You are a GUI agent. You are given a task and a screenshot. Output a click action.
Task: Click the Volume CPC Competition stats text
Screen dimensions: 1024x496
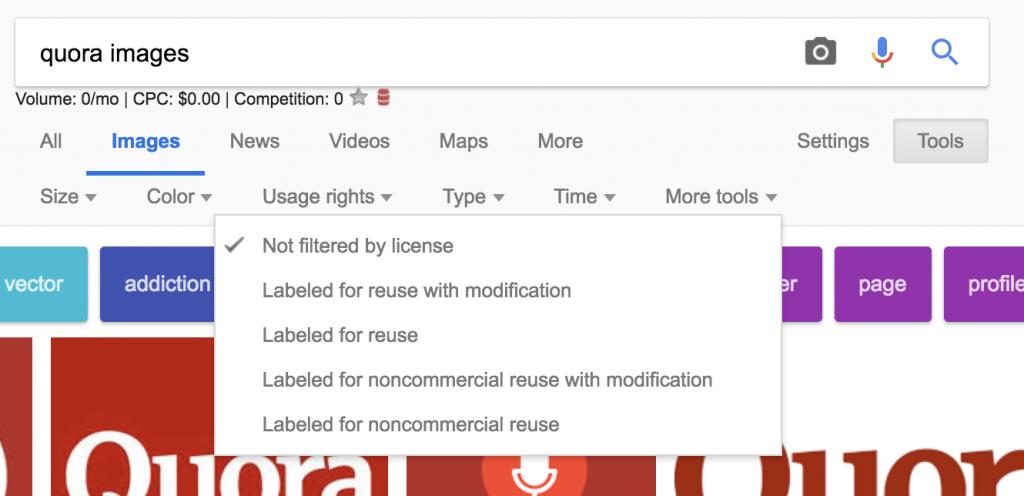[179, 99]
